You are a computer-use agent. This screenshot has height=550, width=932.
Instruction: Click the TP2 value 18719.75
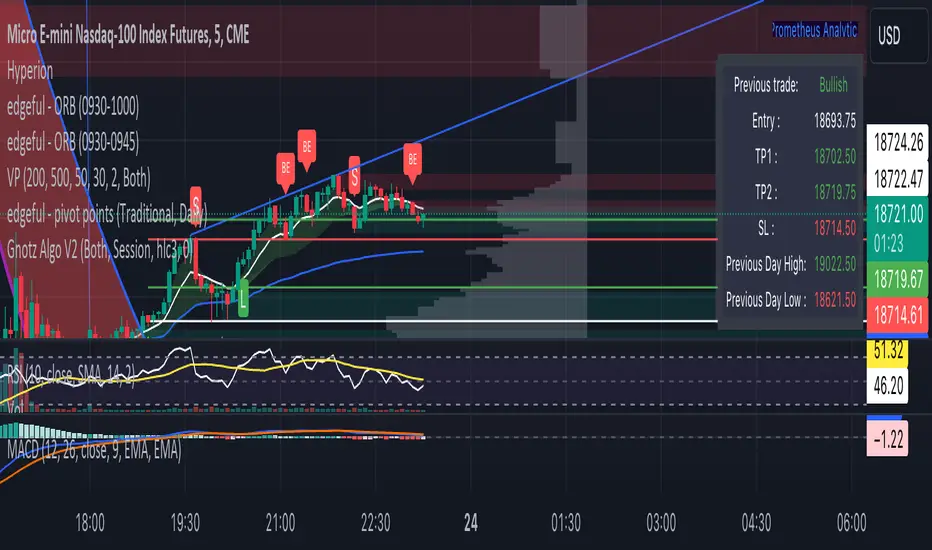pyautogui.click(x=835, y=192)
